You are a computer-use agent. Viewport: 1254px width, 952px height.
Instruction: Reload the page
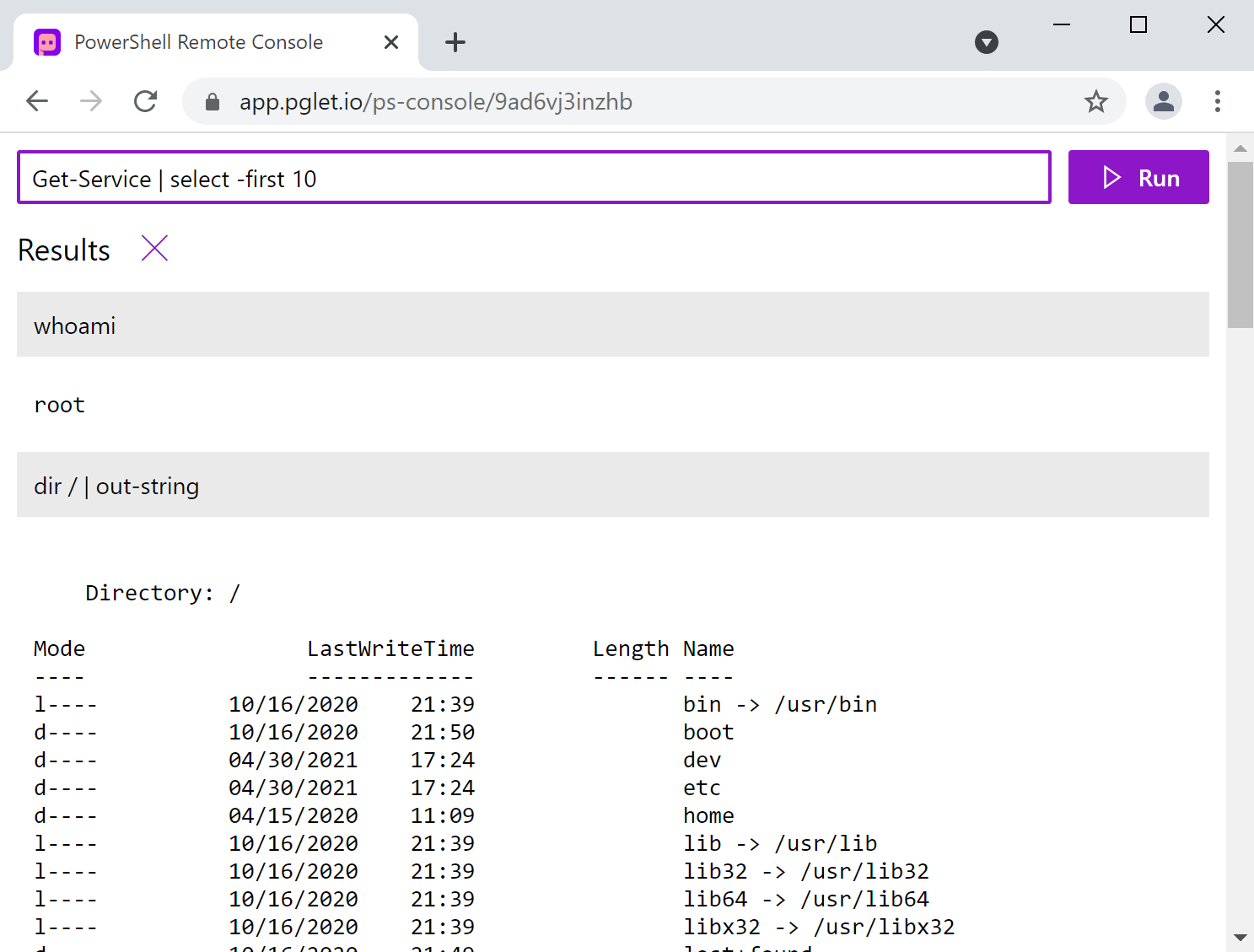[x=146, y=102]
